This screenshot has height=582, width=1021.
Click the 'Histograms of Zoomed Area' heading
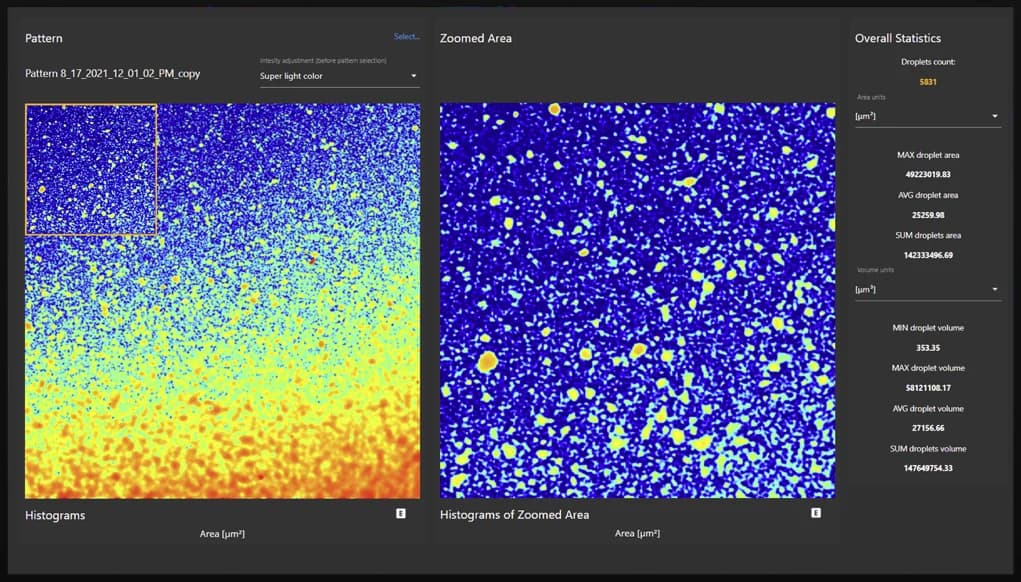point(514,514)
